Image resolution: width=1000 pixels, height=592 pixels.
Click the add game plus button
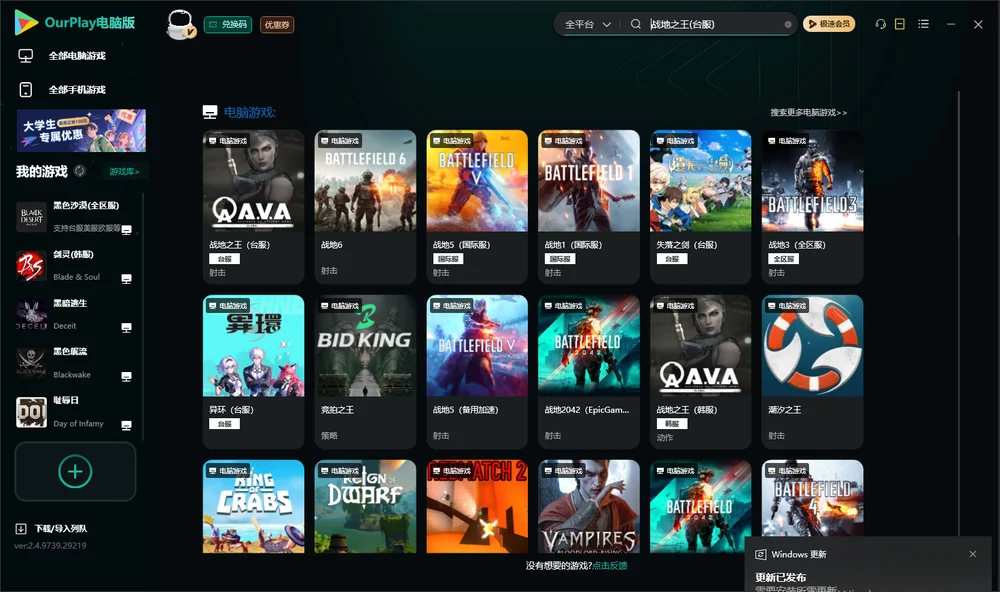click(x=75, y=471)
